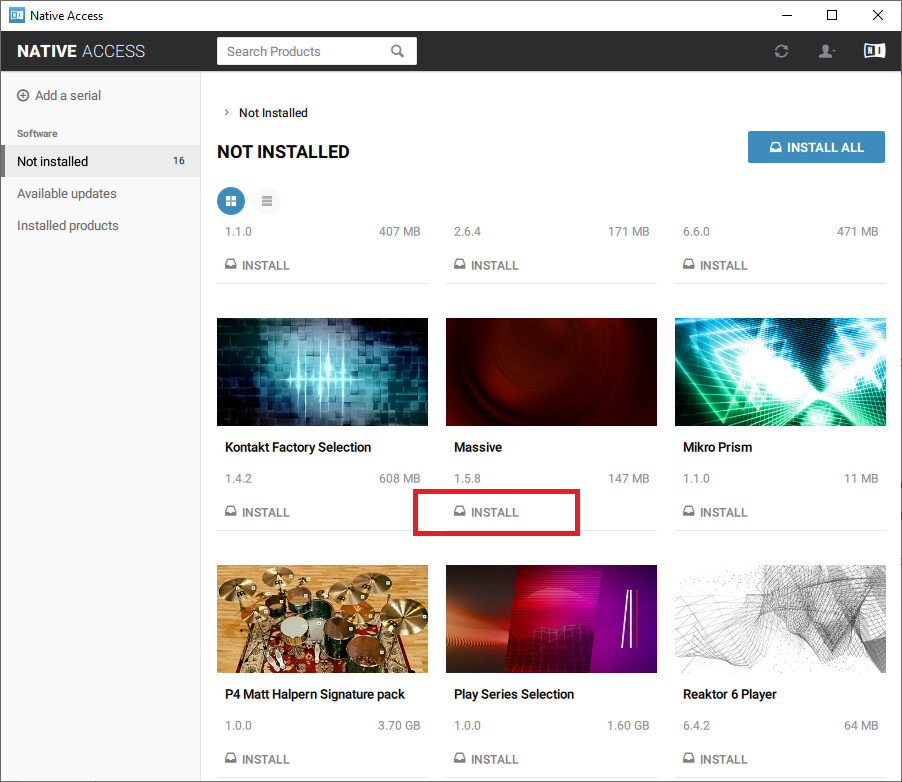
Task: Click the Mikro Prism thumbnail
Action: [x=780, y=372]
